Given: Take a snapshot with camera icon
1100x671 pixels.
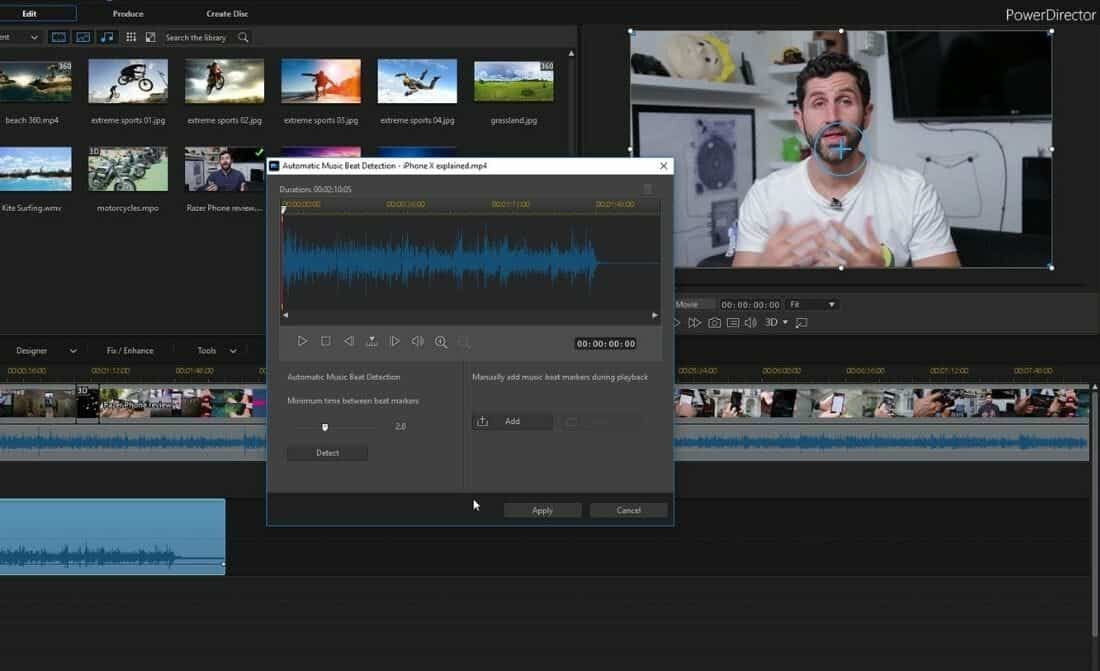Looking at the screenshot, I should click(x=714, y=323).
